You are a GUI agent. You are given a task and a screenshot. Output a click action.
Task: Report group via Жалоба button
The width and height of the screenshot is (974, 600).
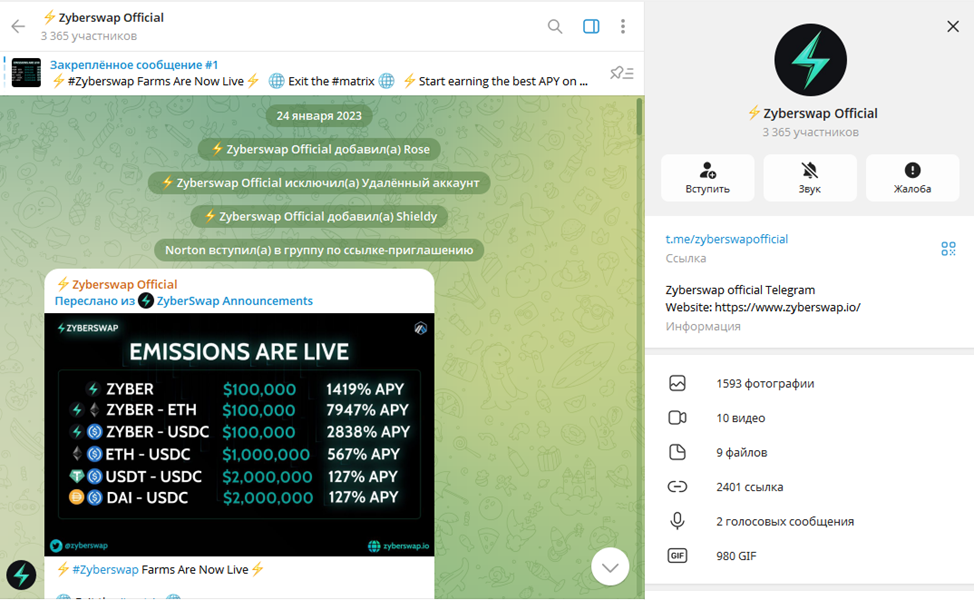[x=912, y=178]
